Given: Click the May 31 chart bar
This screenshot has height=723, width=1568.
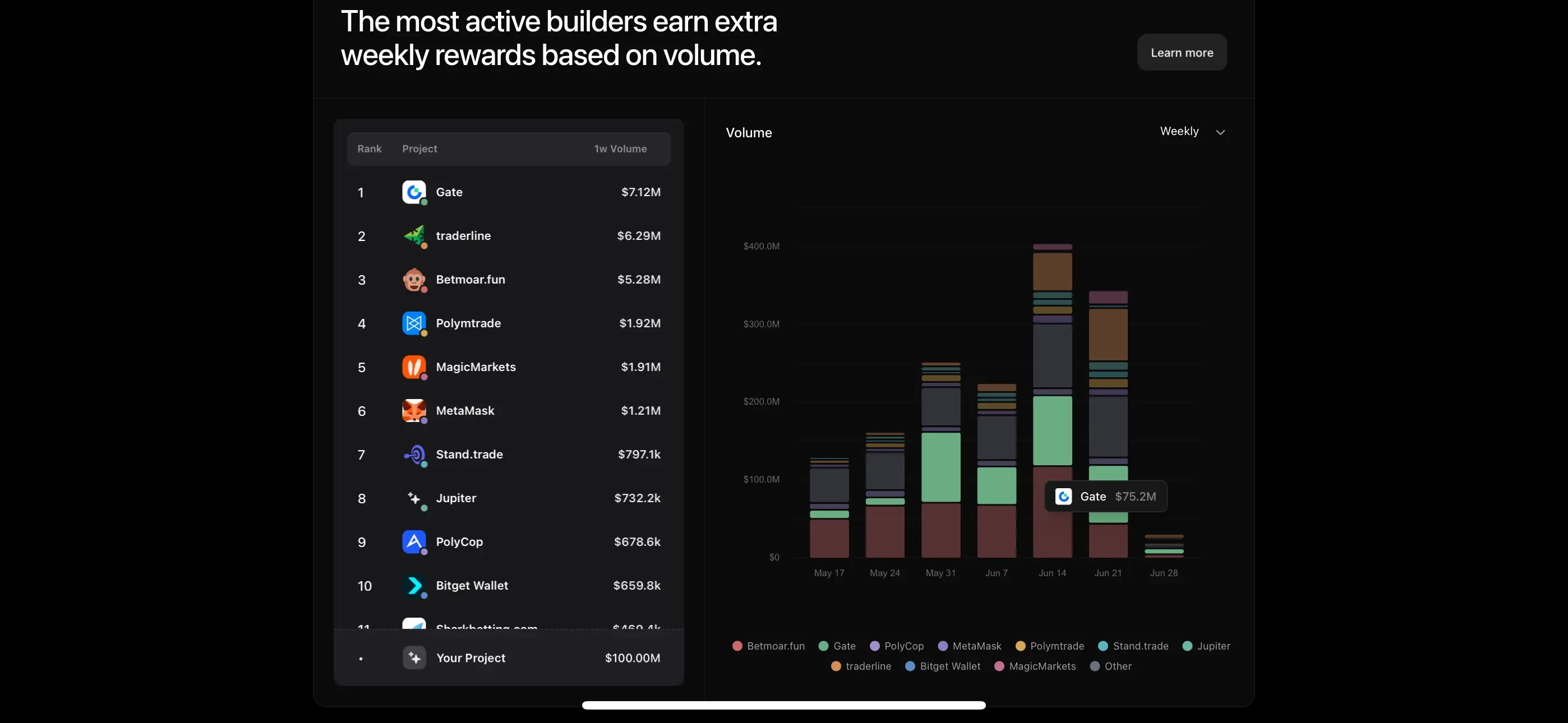Looking at the screenshot, I should coord(940,460).
